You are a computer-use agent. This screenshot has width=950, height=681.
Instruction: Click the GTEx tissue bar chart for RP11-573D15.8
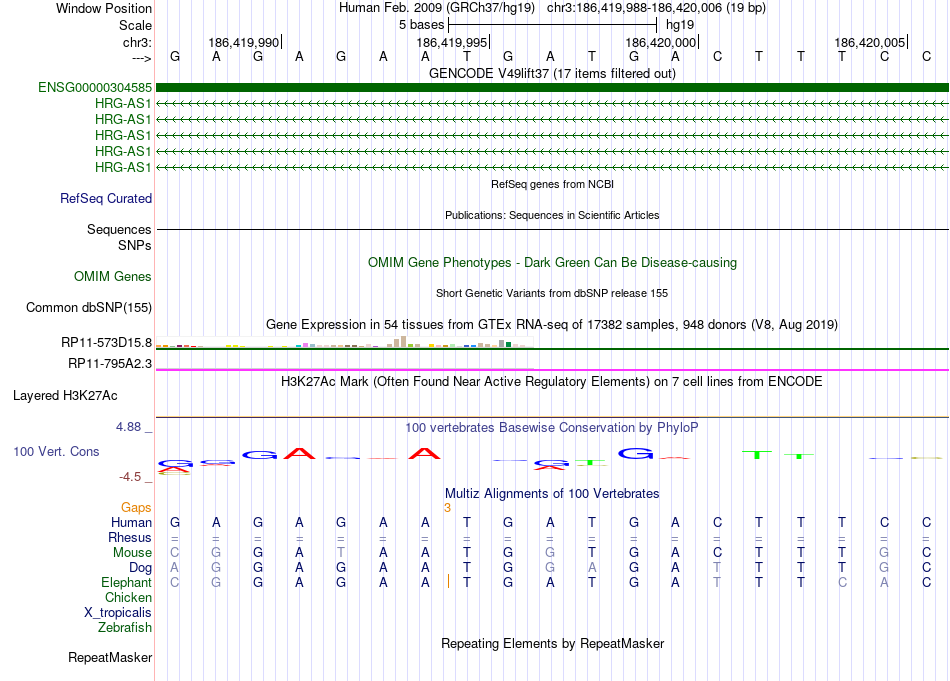344,342
